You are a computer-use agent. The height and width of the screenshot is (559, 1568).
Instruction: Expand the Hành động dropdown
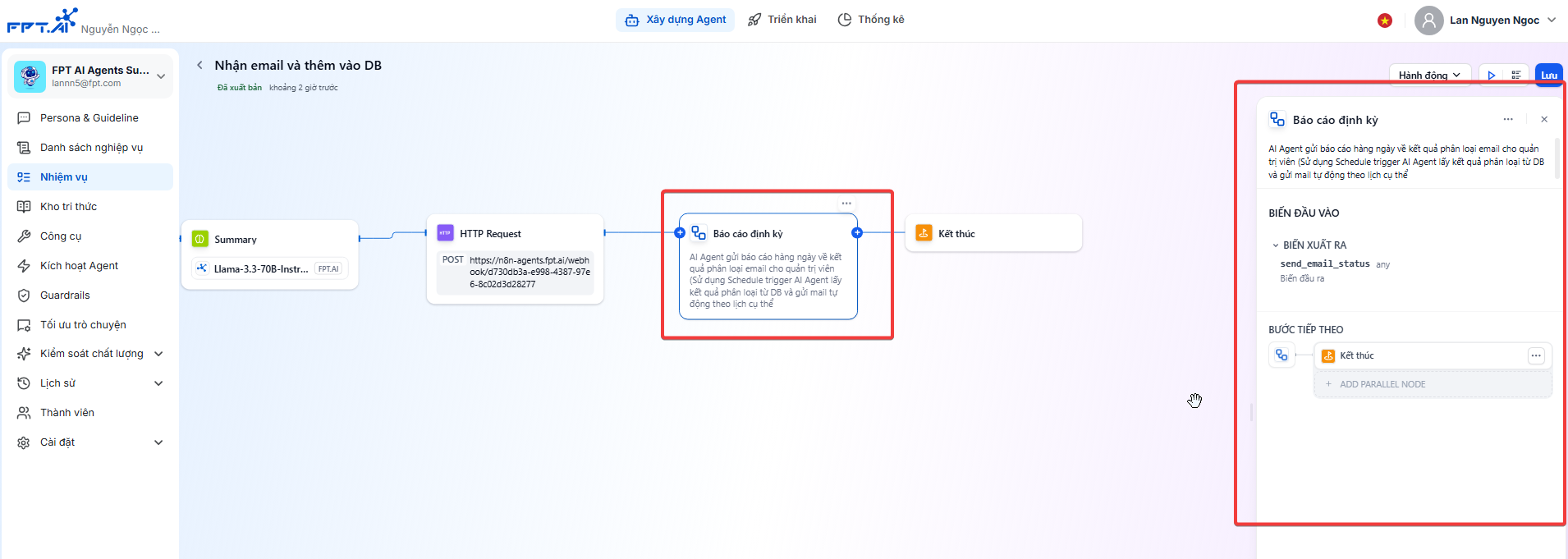pyautogui.click(x=1429, y=75)
